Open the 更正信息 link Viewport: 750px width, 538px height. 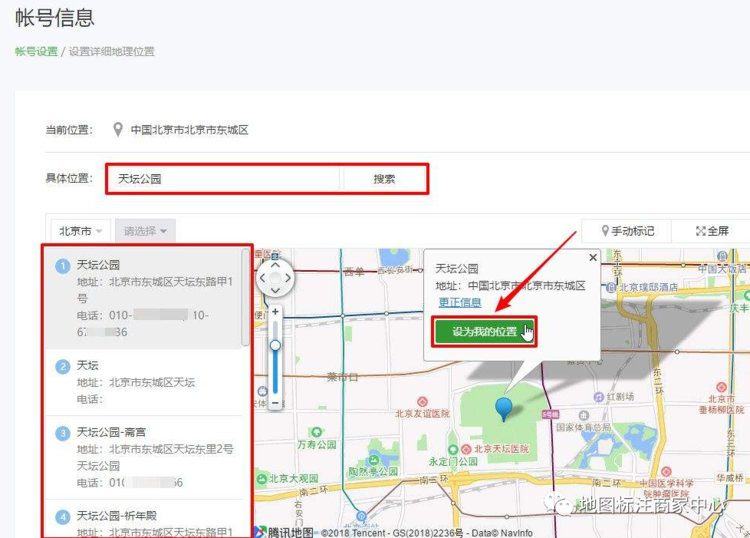(x=459, y=303)
